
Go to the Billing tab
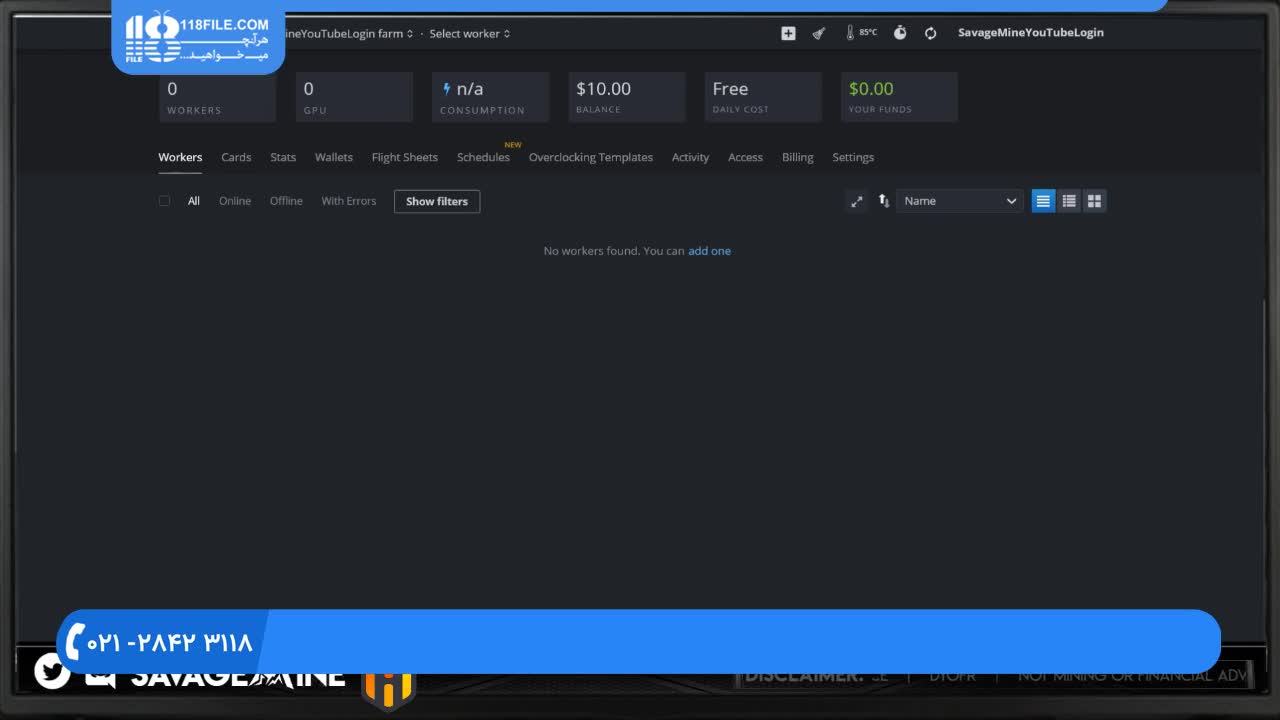pos(798,157)
